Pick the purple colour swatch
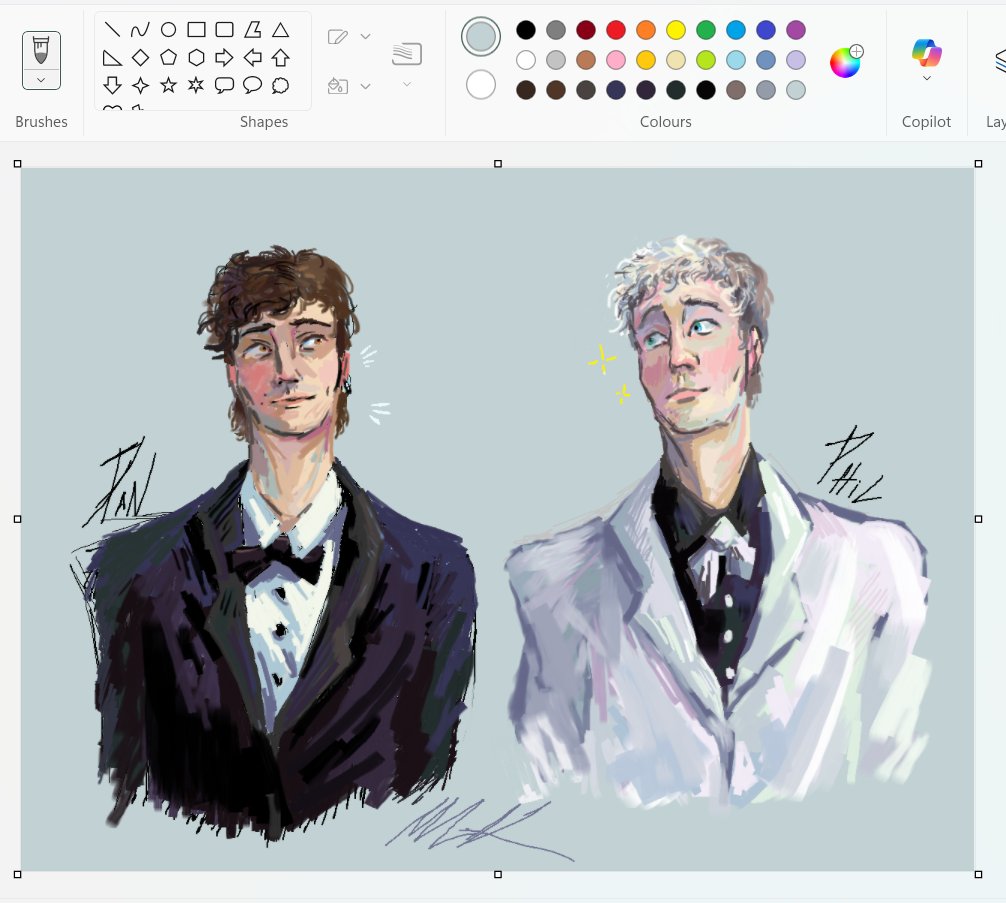1006x903 pixels. 796,30
